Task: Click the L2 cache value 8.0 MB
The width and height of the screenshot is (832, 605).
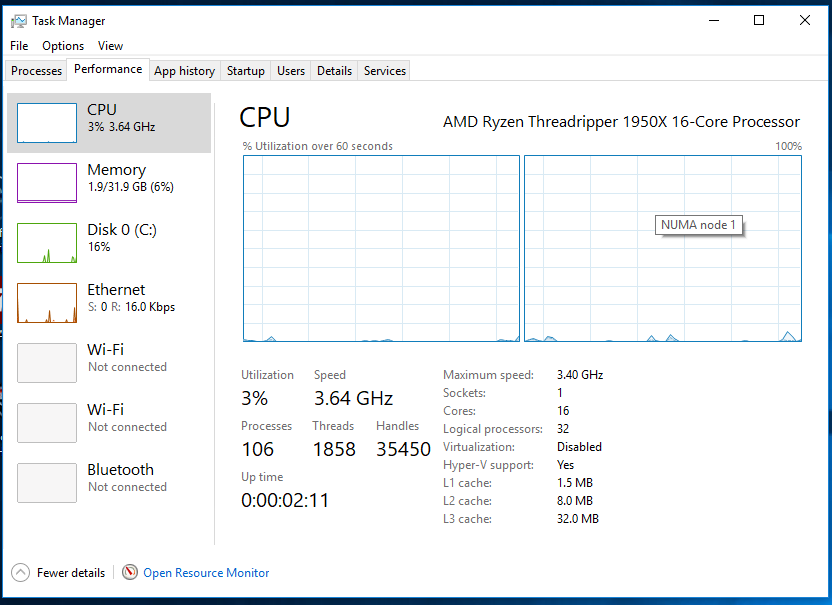Action: (x=575, y=501)
